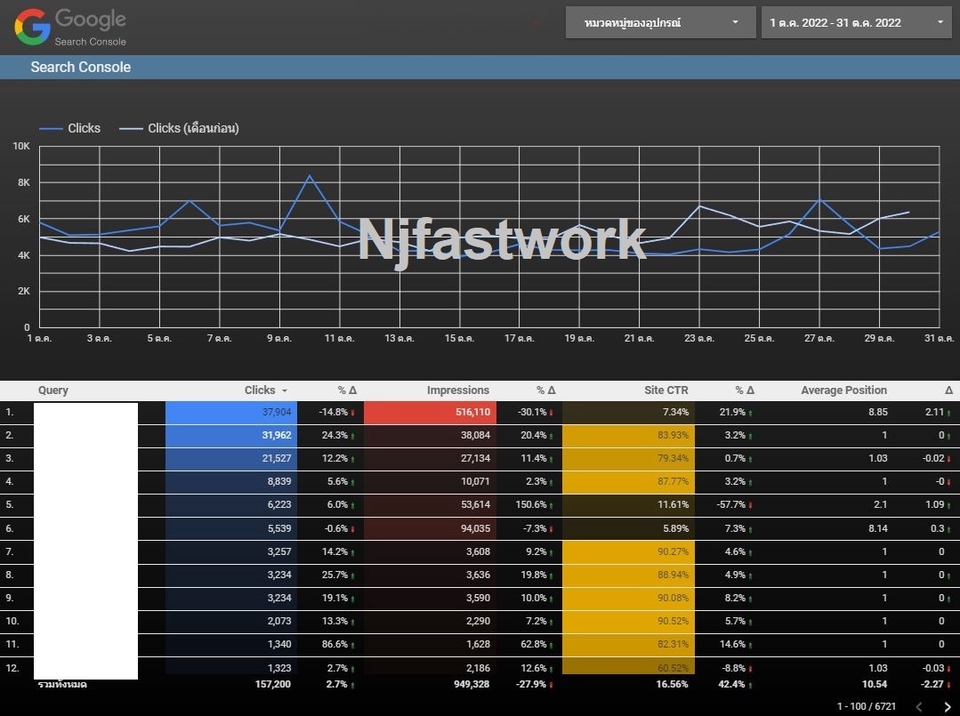Select Site CTR value 11.61%
960x716 pixels.
(x=673, y=505)
